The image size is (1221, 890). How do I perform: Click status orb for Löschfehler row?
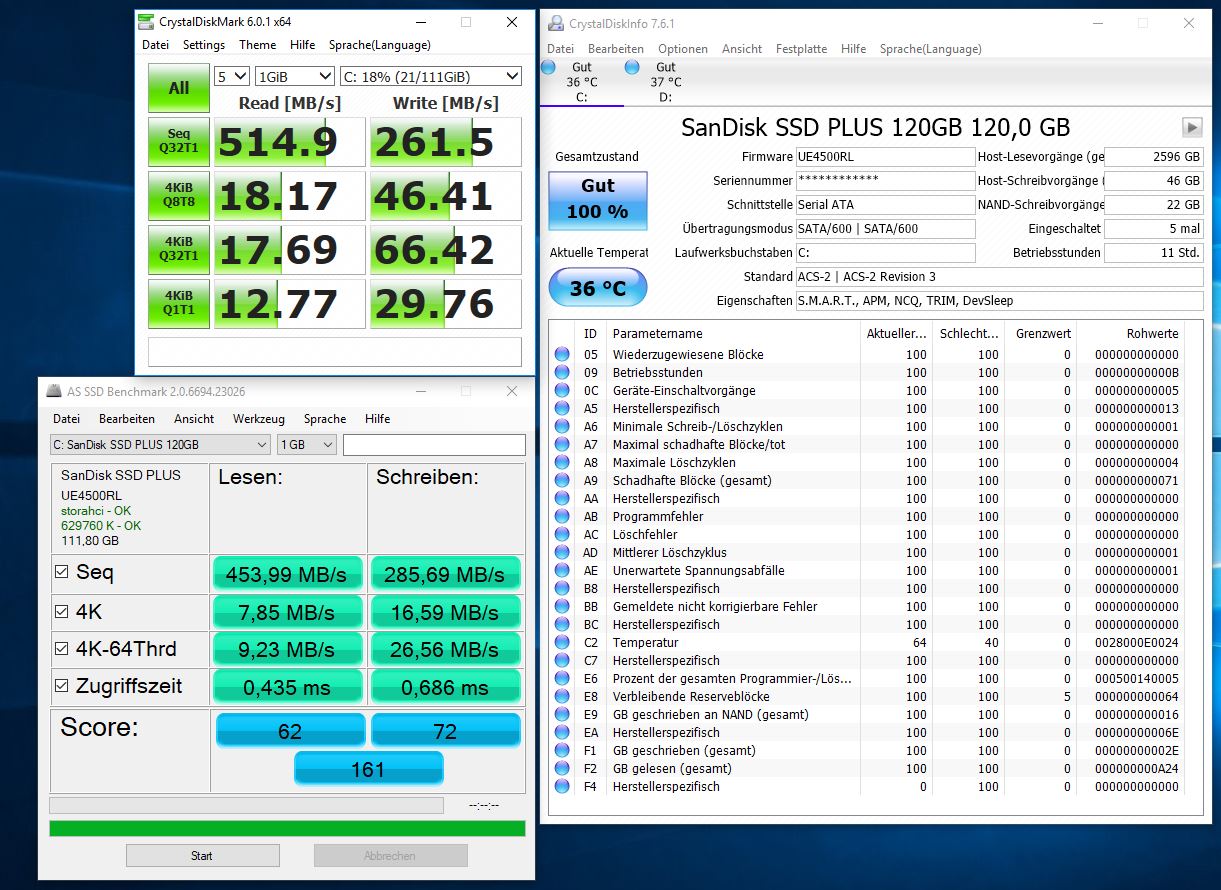point(561,534)
